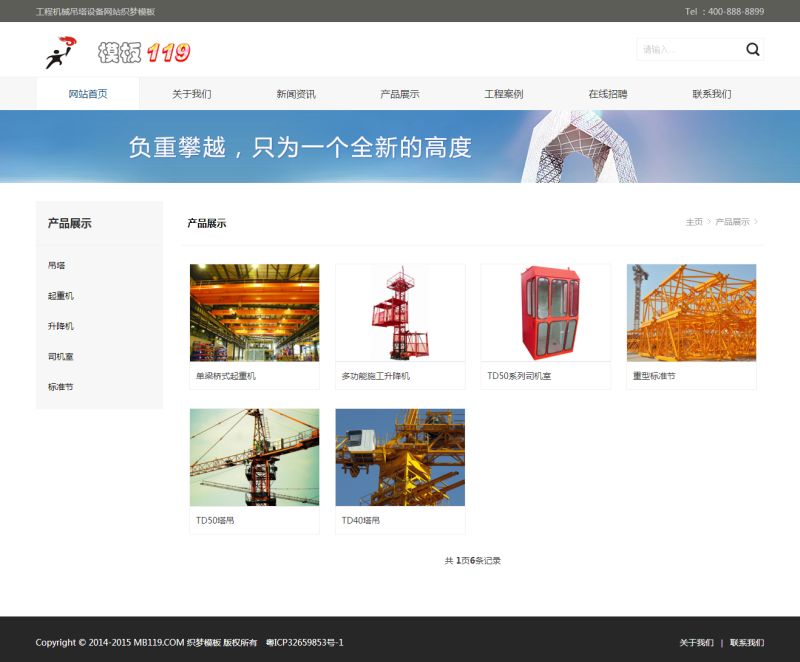This screenshot has height=662, width=800.
Task: Open the 产品展示 navigation tab
Action: click(x=400, y=94)
